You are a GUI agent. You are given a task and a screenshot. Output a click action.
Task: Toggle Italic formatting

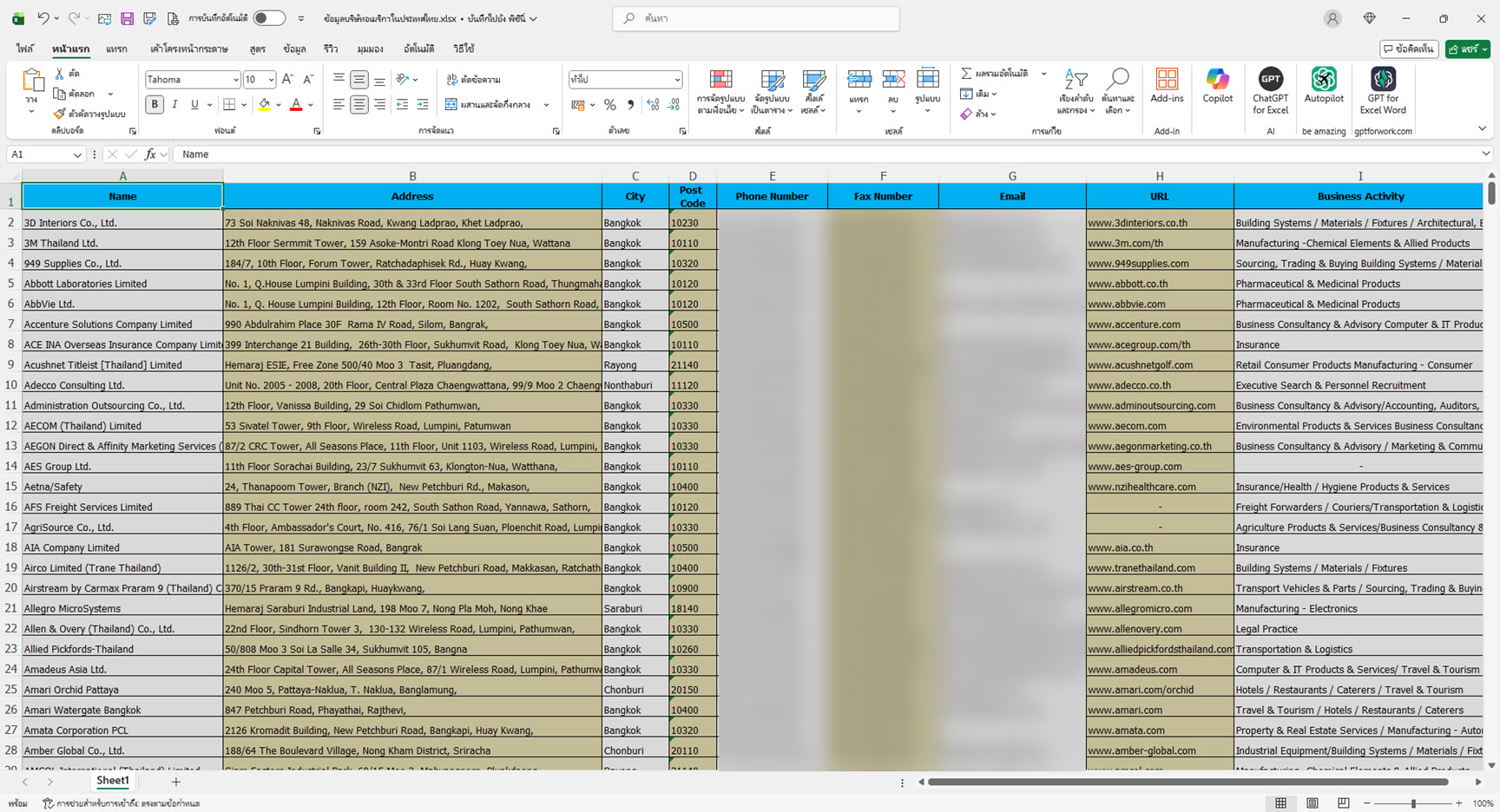tap(174, 105)
